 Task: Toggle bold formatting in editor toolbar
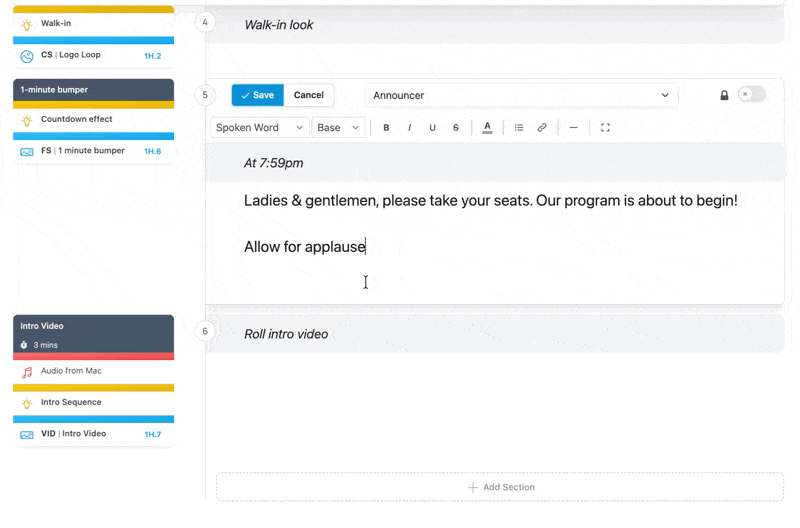386,128
